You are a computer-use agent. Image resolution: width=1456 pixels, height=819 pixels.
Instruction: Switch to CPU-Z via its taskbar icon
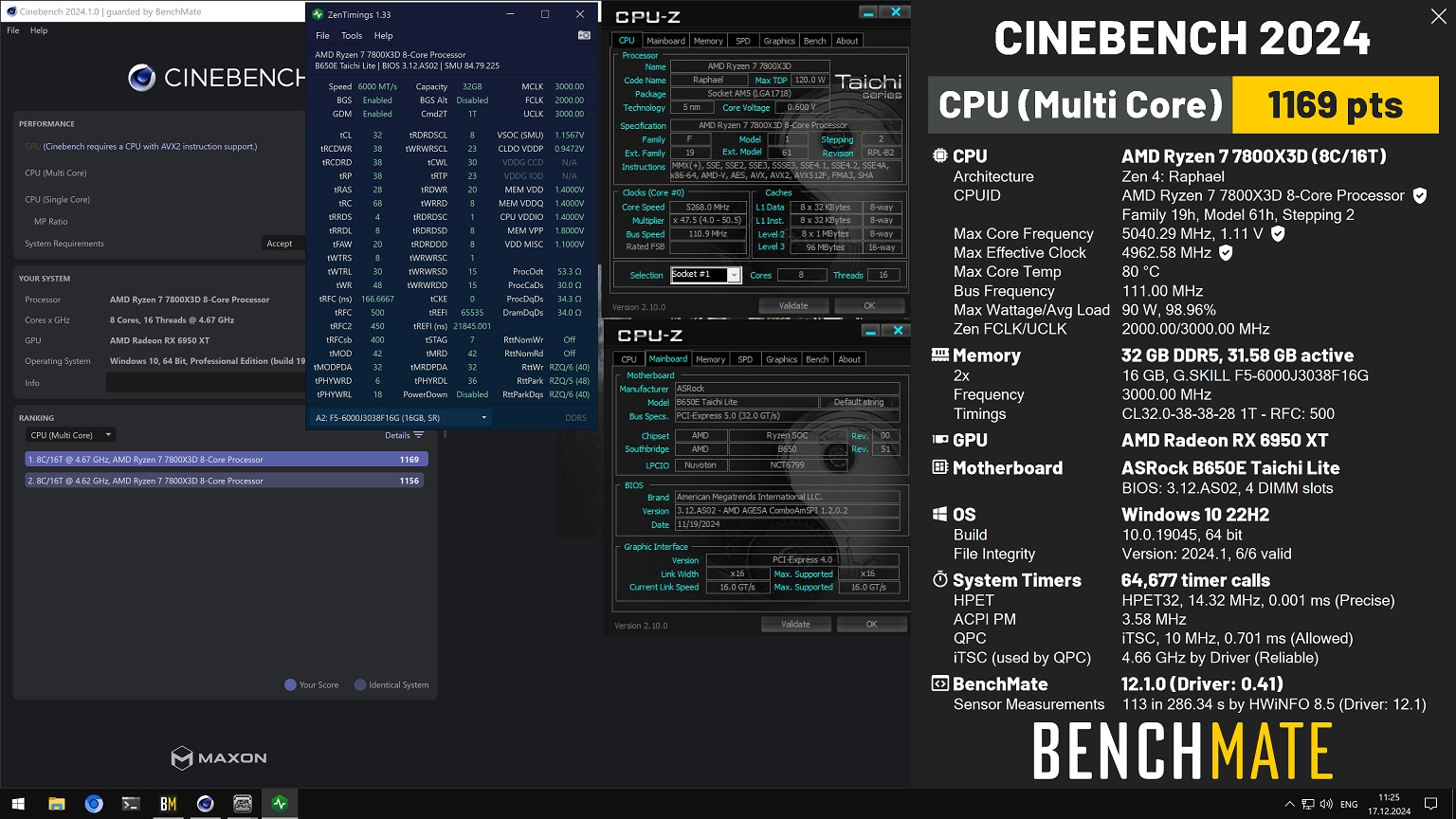[x=243, y=804]
